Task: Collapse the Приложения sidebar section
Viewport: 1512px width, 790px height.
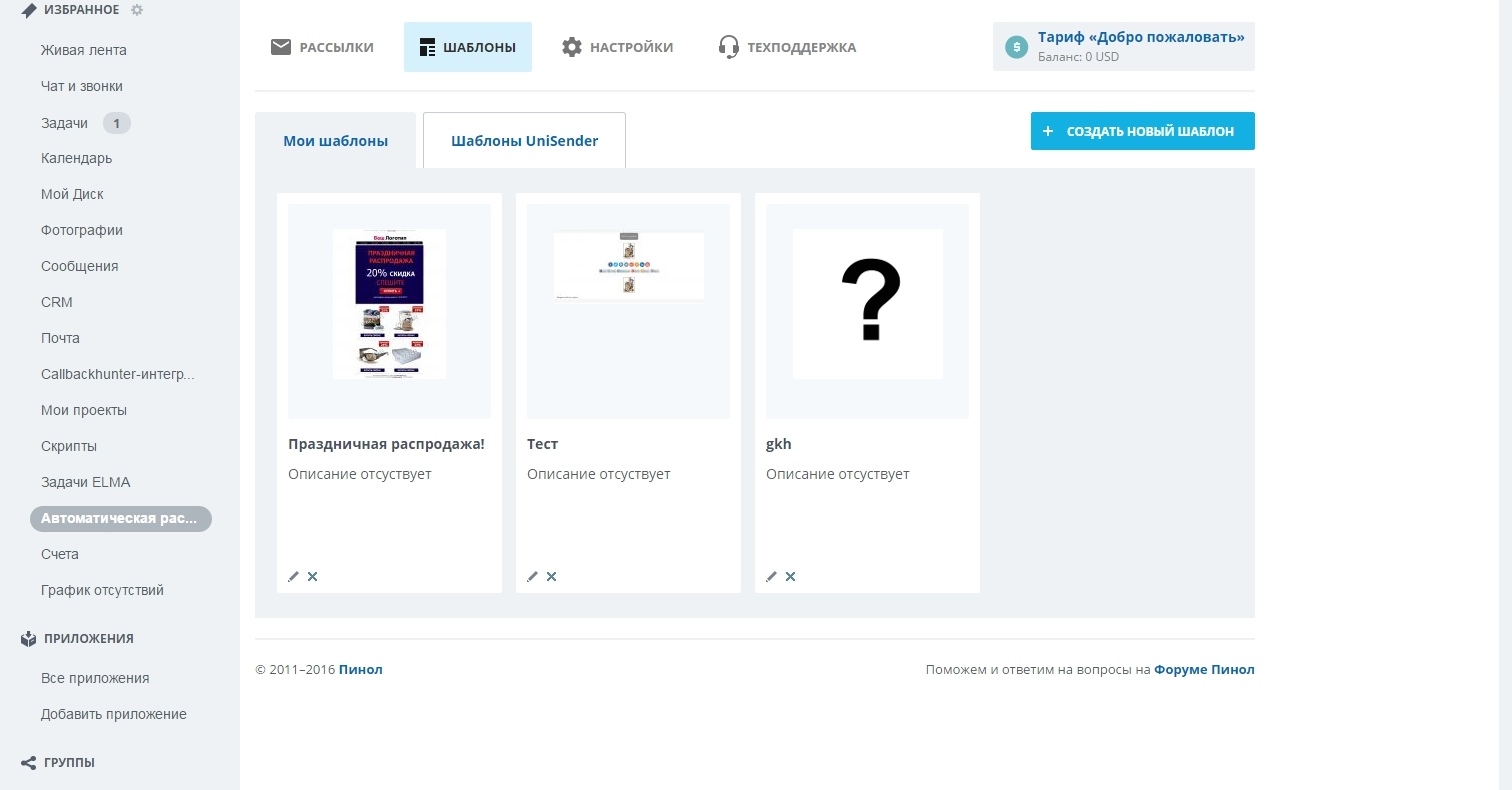Action: point(88,638)
